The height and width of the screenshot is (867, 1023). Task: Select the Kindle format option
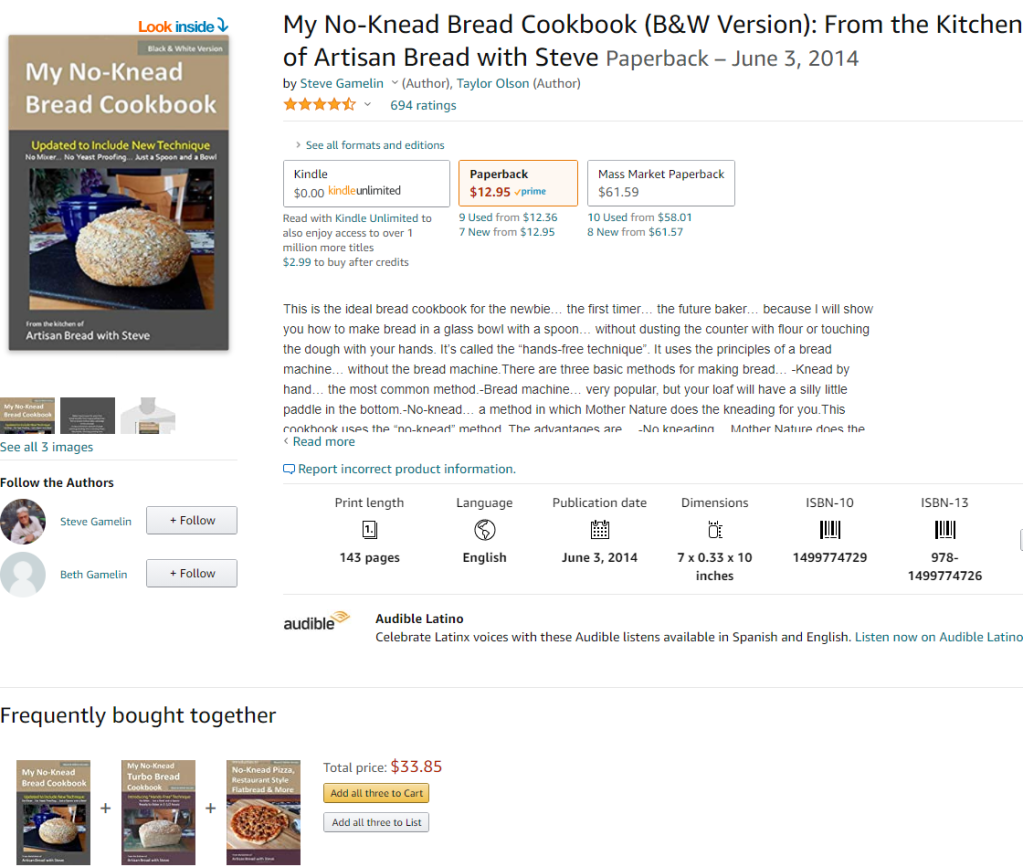tap(366, 183)
